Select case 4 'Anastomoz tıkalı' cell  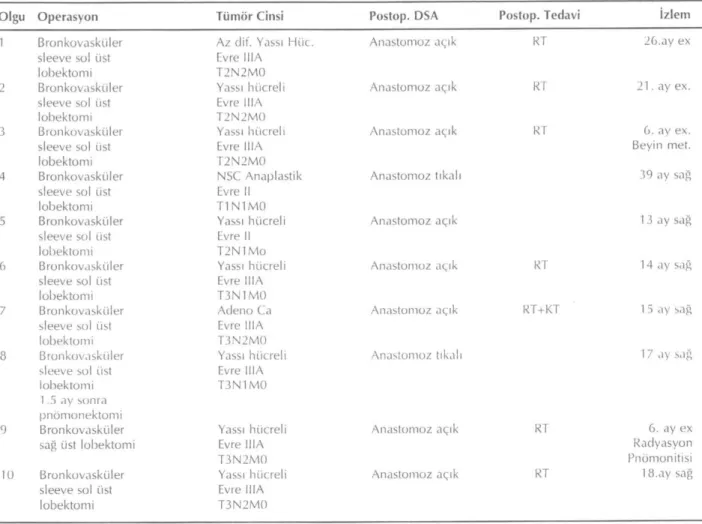pyautogui.click(x=415, y=176)
